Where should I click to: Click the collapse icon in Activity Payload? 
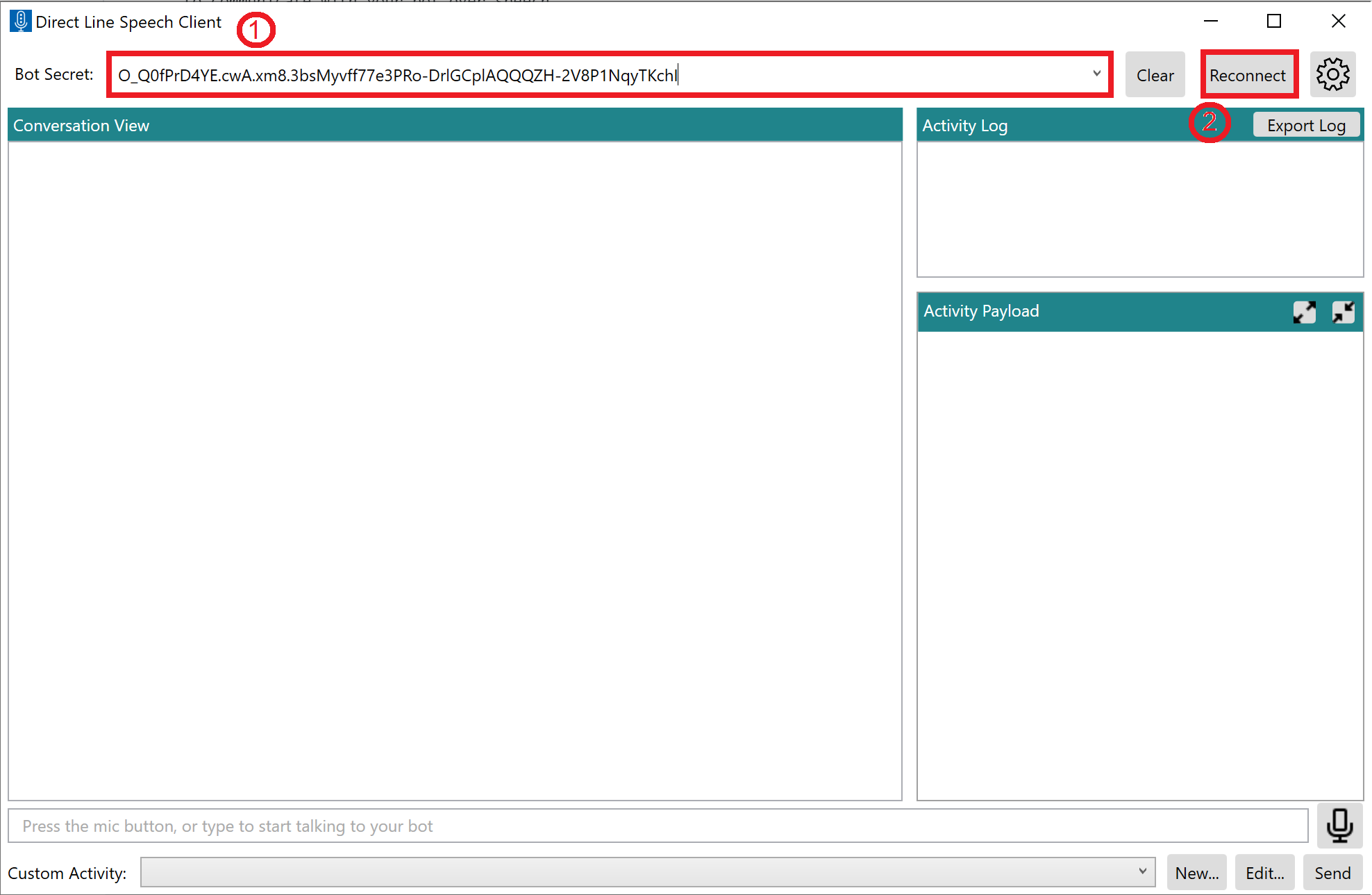[x=1343, y=310]
